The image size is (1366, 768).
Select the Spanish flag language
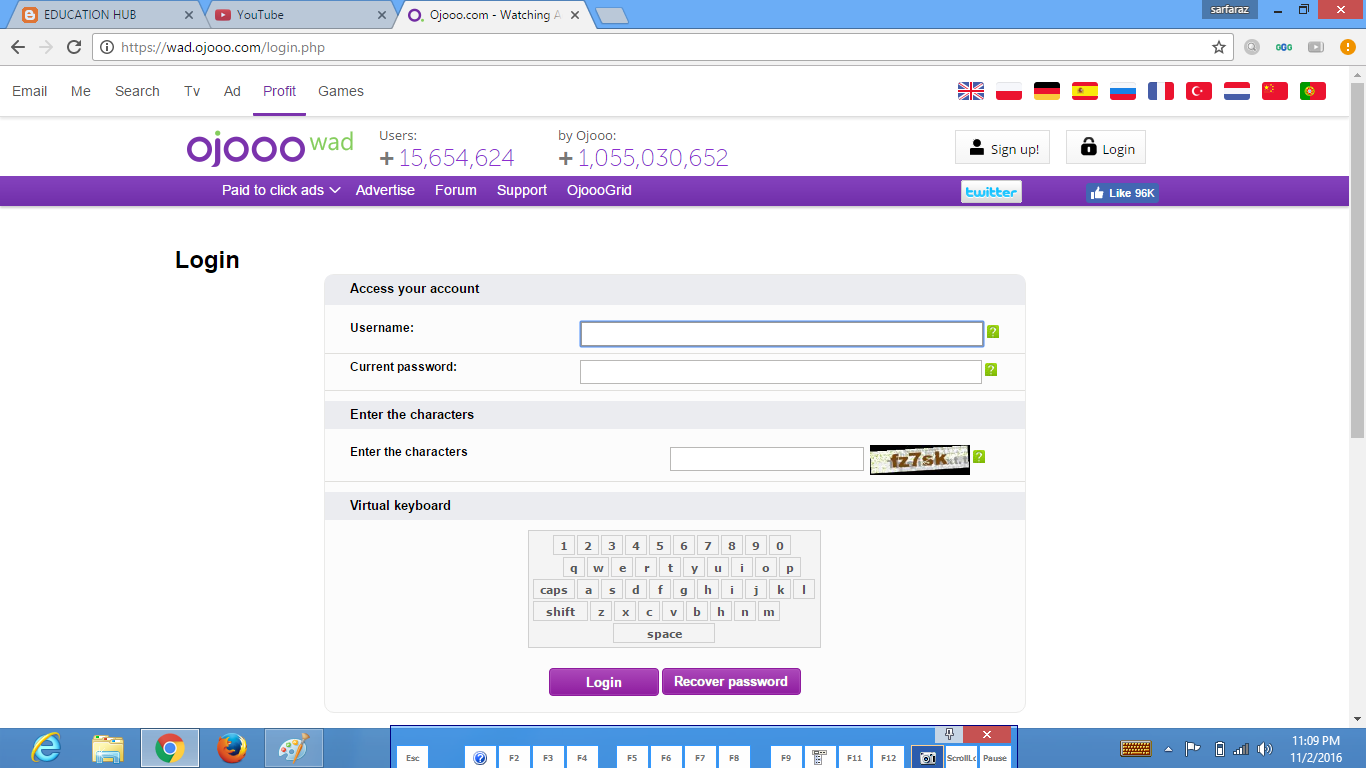click(1085, 91)
